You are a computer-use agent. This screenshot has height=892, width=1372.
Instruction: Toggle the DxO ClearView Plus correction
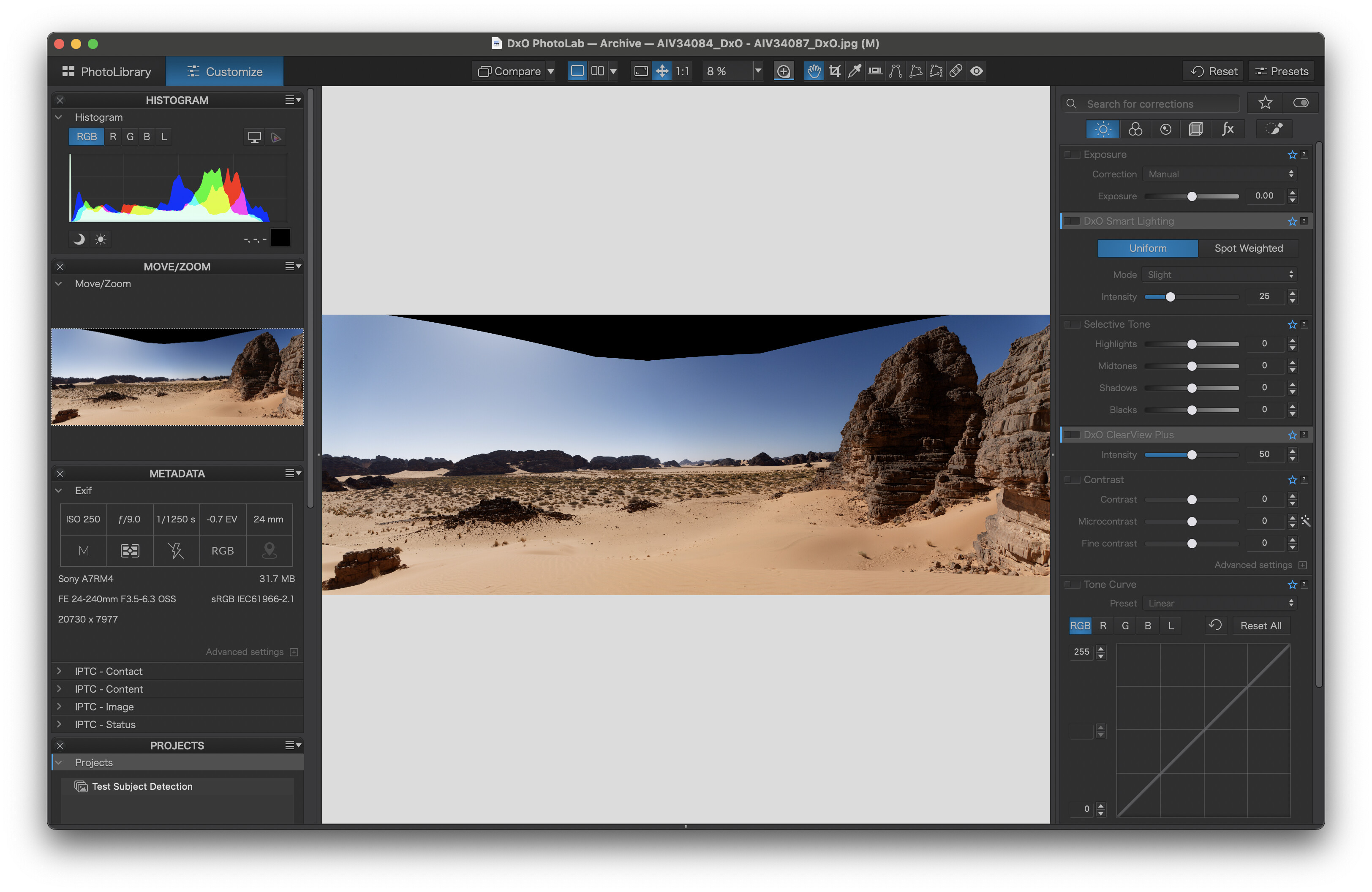pos(1072,435)
